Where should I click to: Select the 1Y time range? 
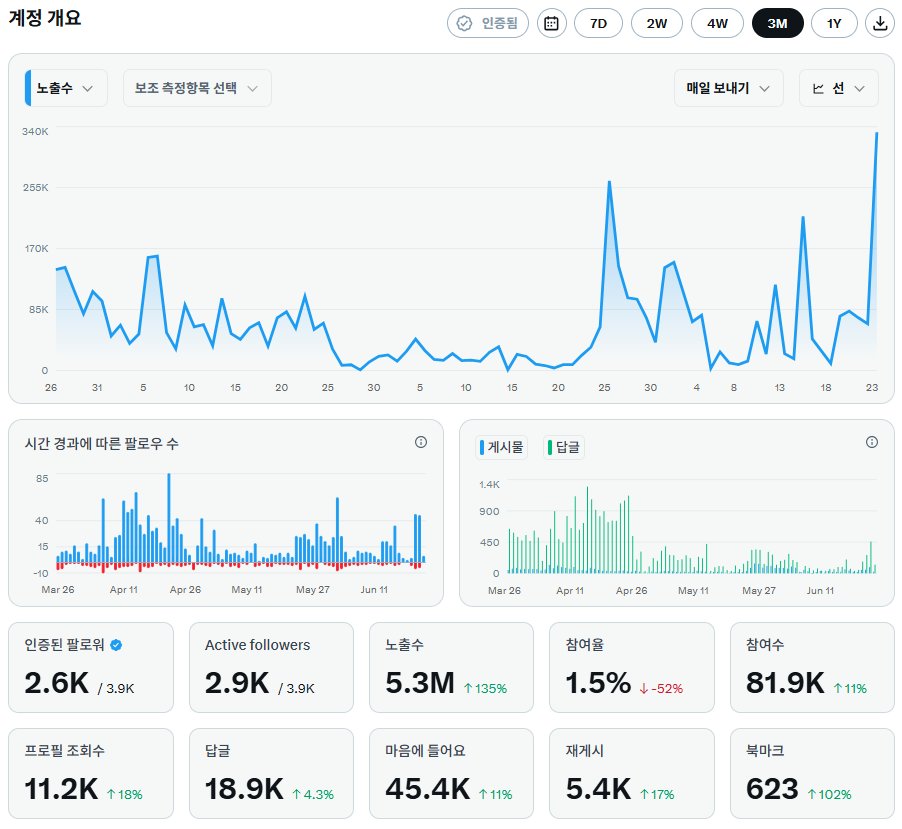pos(834,24)
